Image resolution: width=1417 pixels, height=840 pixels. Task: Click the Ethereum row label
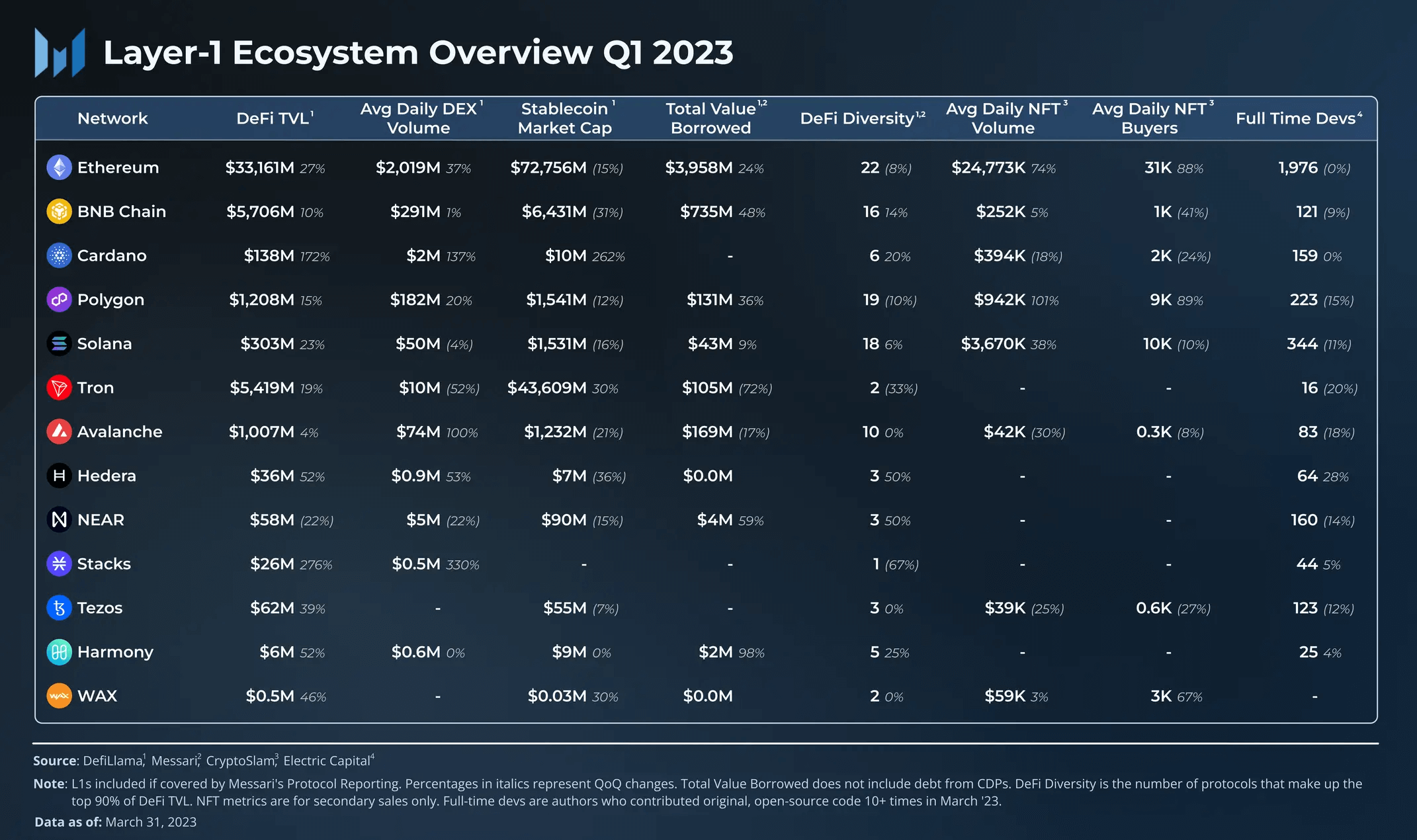[x=118, y=167]
